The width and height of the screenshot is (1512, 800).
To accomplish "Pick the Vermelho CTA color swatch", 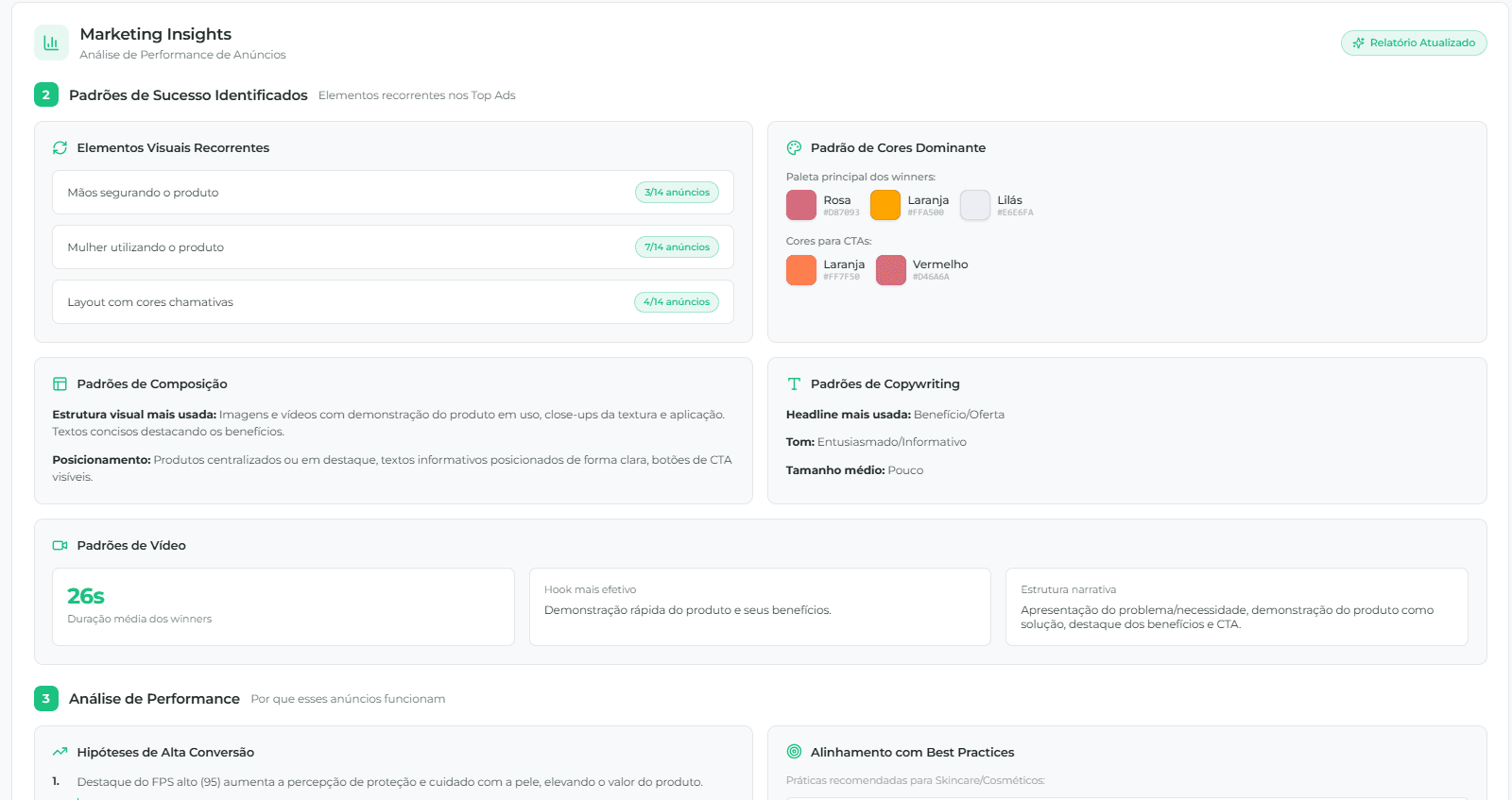I will tap(891, 270).
